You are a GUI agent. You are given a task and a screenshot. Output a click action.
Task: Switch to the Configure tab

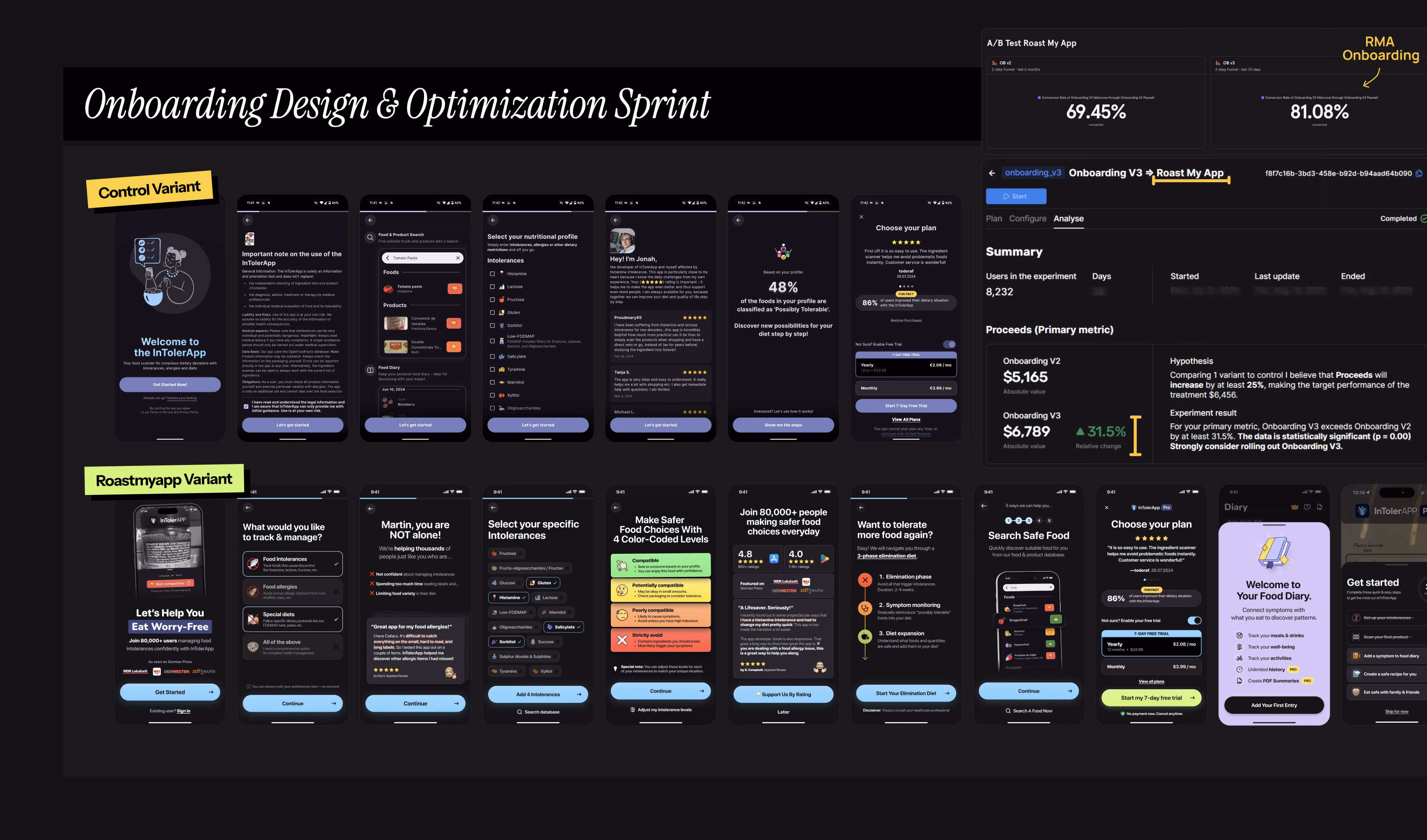(1028, 219)
